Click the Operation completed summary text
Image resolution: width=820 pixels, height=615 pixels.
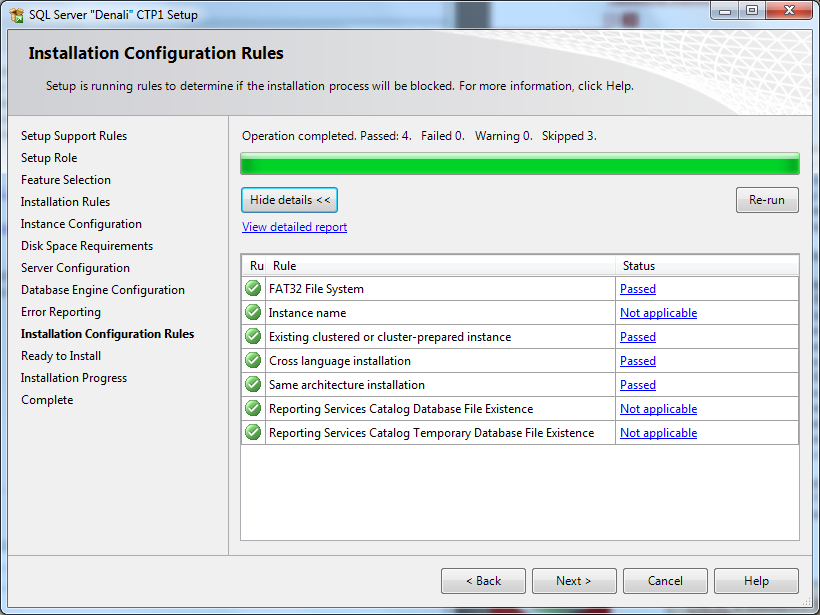click(x=419, y=136)
